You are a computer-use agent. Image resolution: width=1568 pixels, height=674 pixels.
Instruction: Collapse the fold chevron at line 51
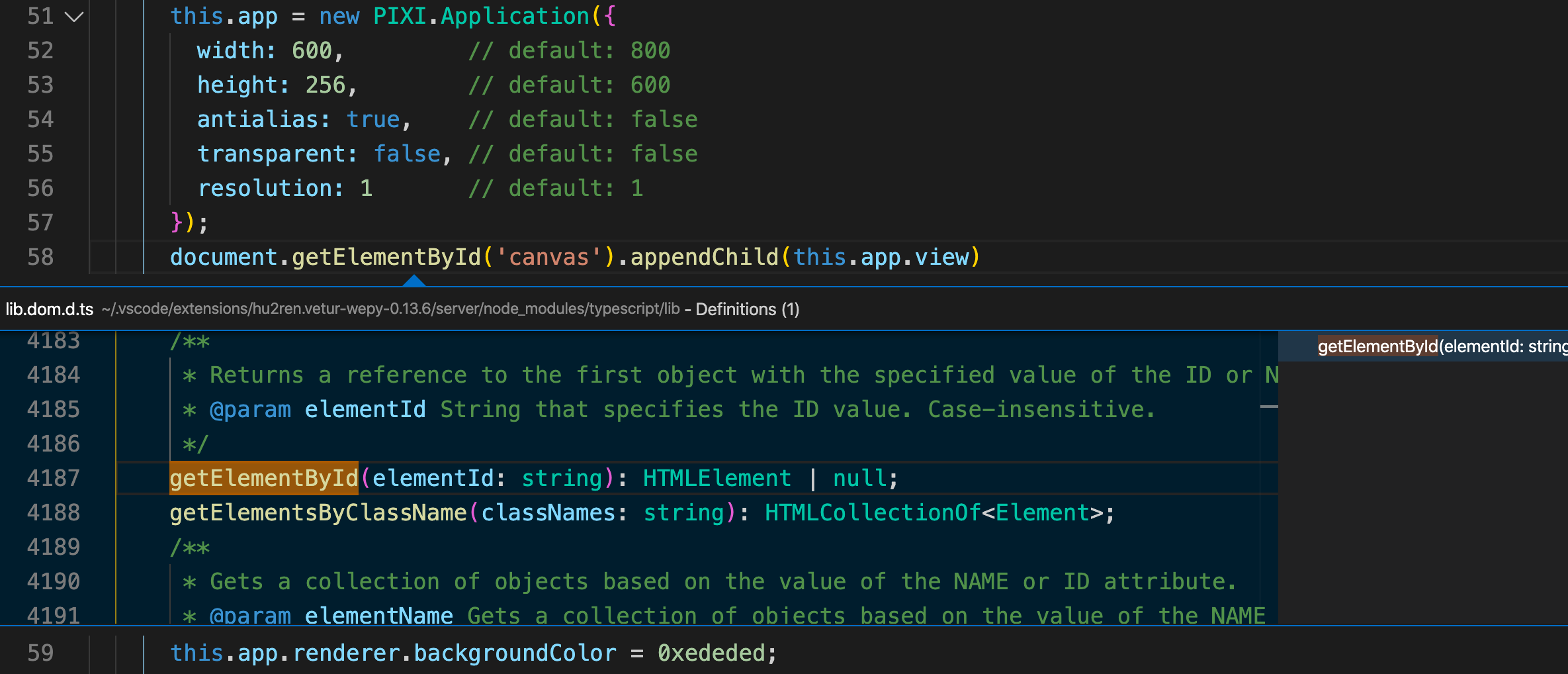tap(74, 17)
